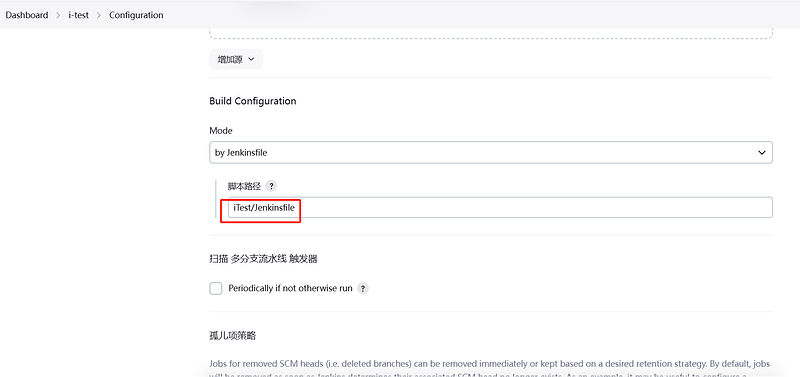The width and height of the screenshot is (800, 377).
Task: Open the 增加源 dropdown button
Action: [x=236, y=59]
